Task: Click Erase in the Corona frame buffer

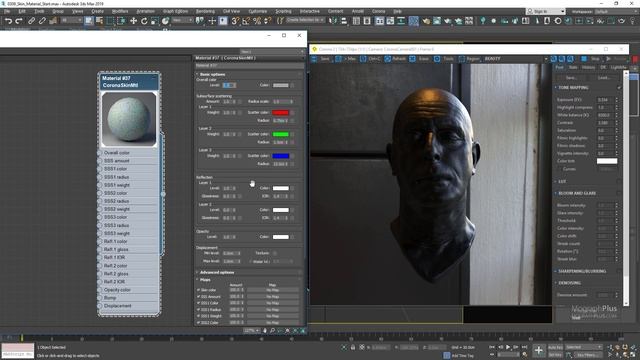Action: point(420,59)
